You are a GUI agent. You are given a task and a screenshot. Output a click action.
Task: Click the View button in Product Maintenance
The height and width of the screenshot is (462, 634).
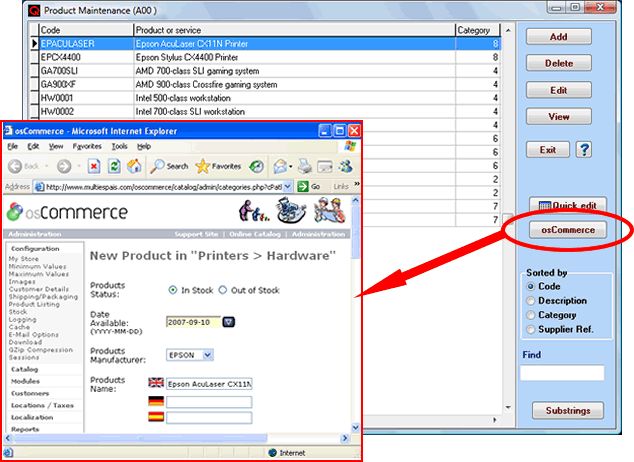[x=558, y=116]
